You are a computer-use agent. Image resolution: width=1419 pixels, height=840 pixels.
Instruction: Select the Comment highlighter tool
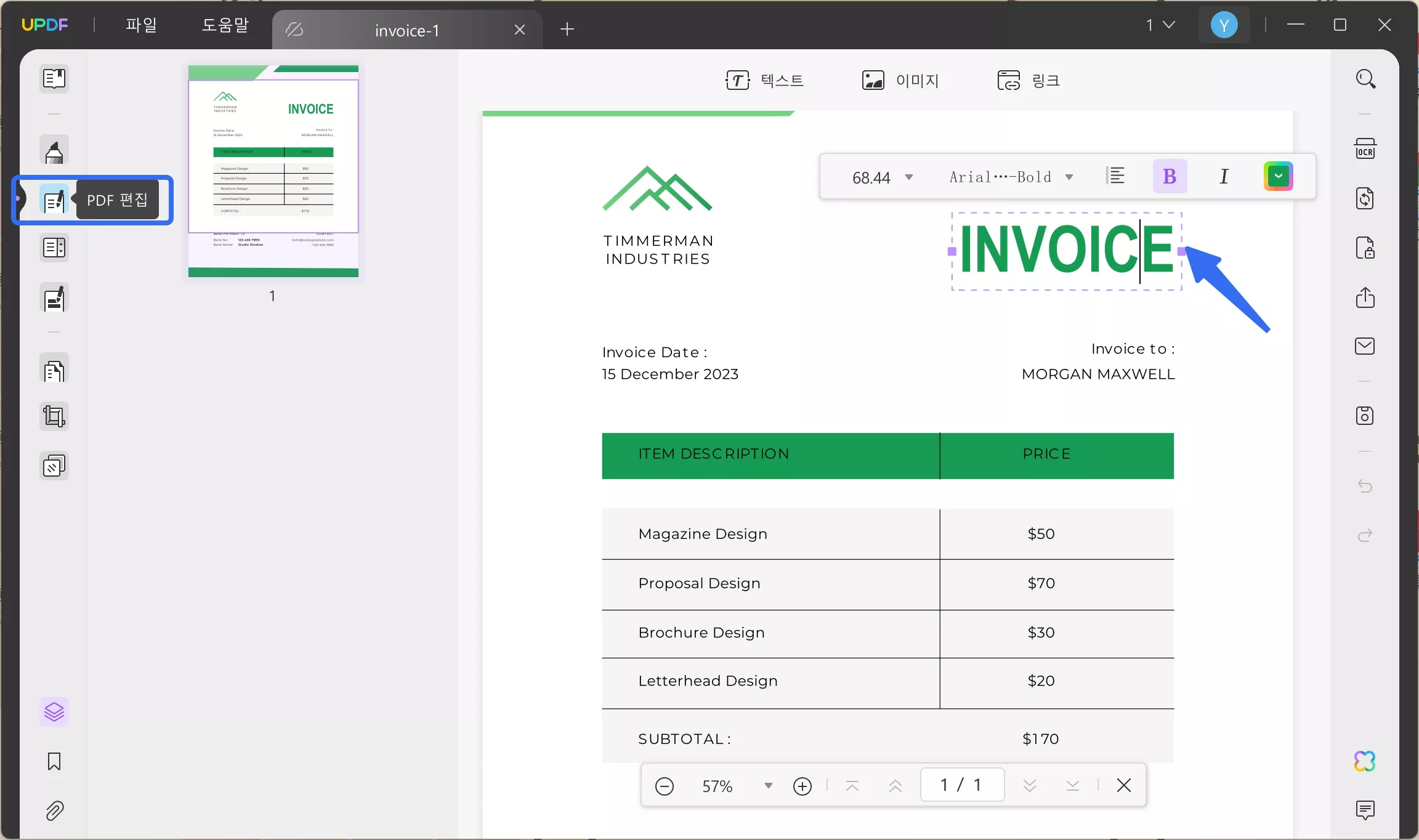(54, 150)
